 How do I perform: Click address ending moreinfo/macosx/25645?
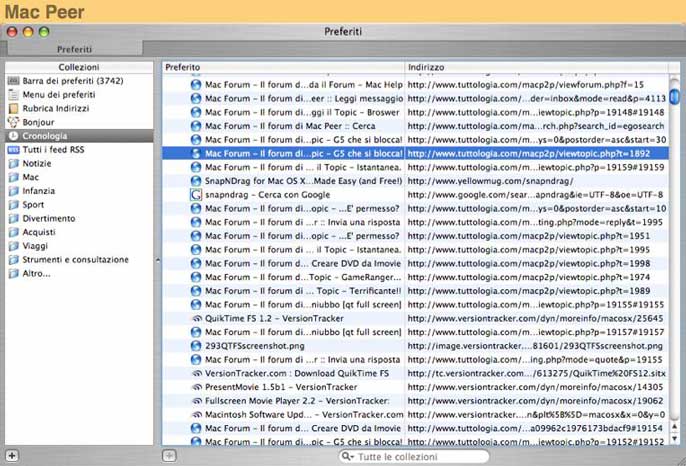[x=536, y=319]
